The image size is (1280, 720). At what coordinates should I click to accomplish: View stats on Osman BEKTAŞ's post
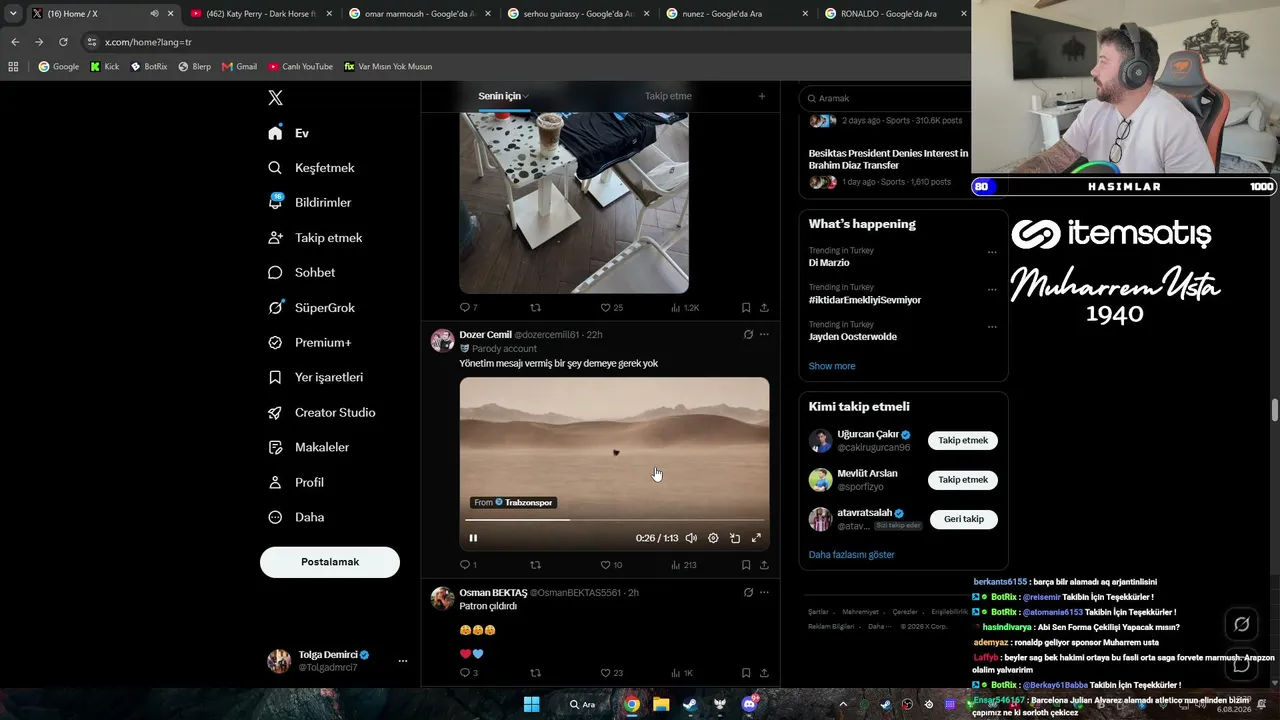point(682,673)
